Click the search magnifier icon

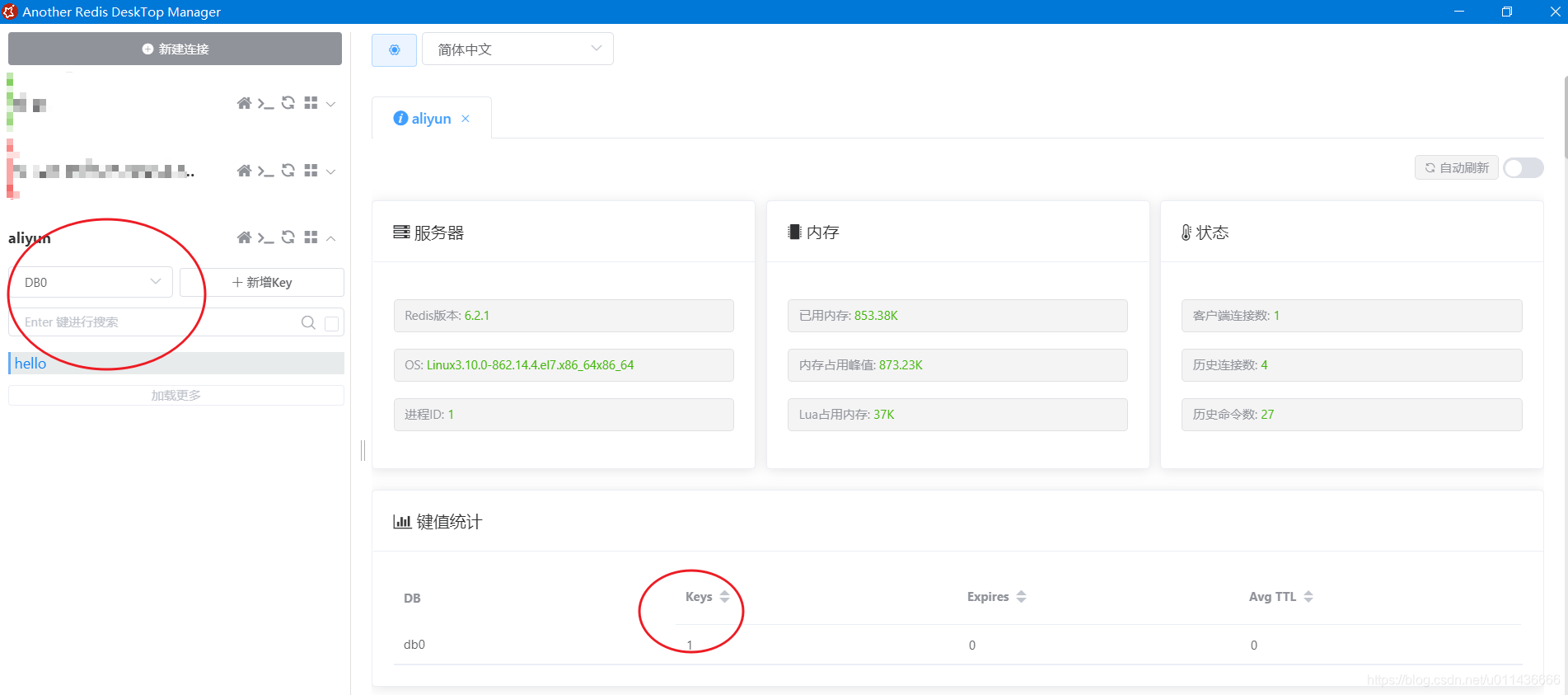(x=308, y=322)
